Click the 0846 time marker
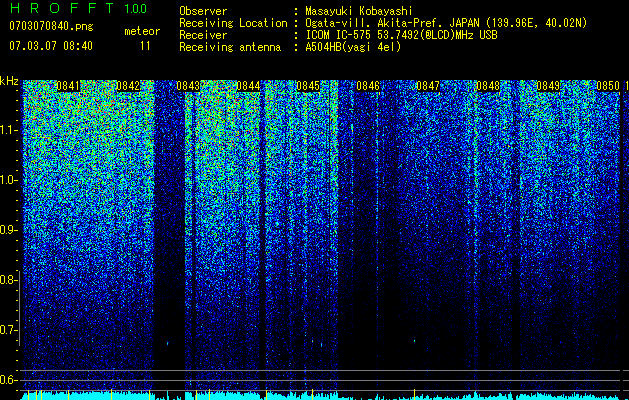Viewport: 629px width, 400px height. (x=368, y=86)
